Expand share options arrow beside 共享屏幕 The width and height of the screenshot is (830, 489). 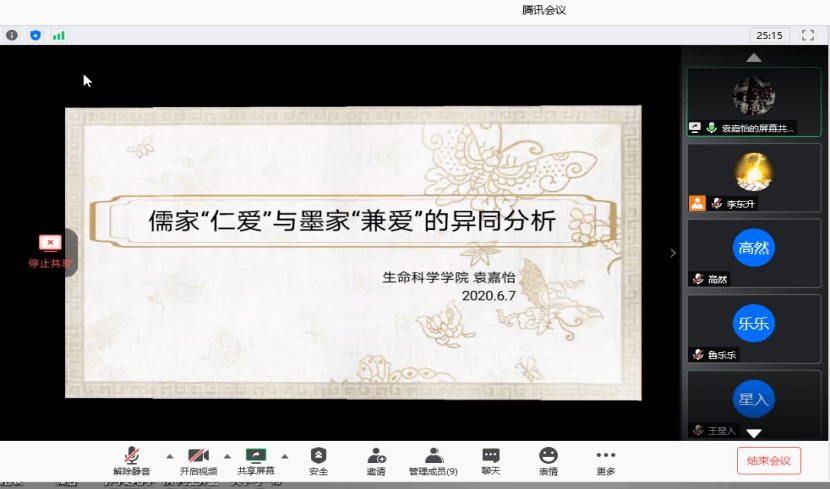[x=285, y=455]
